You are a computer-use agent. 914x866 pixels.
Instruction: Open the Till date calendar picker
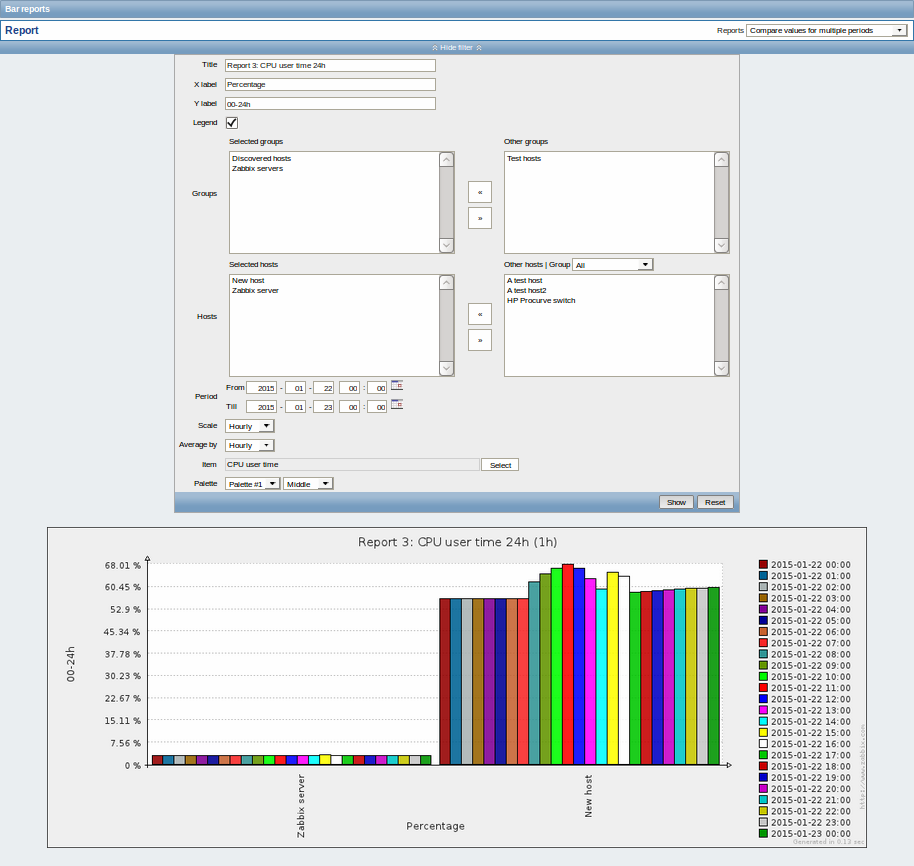coord(397,404)
